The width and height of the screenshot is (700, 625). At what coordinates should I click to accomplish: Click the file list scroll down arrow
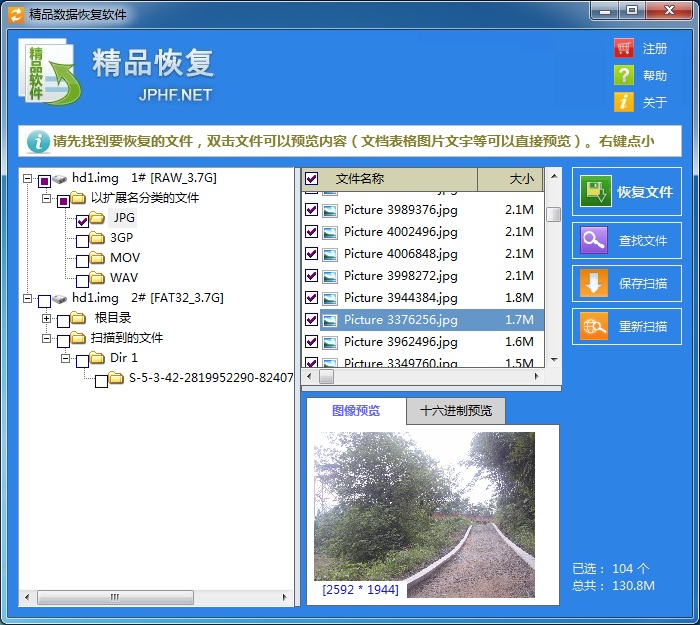[554, 359]
